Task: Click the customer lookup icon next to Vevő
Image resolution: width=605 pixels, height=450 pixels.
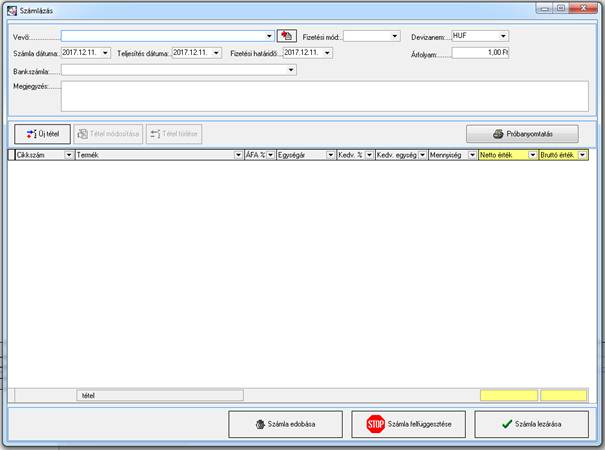Action: (287, 35)
